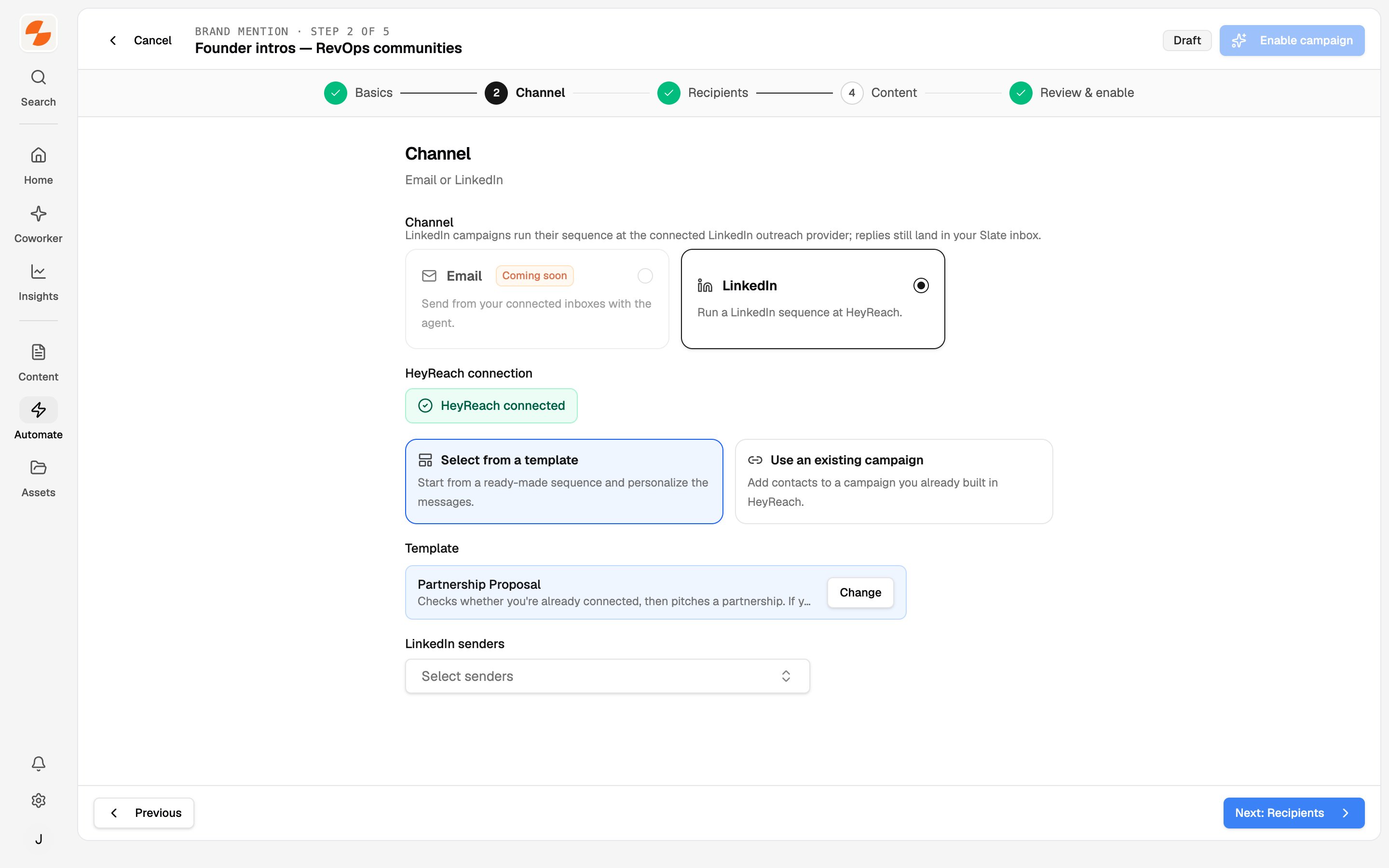Click the Enable campaign button

[x=1292, y=40]
